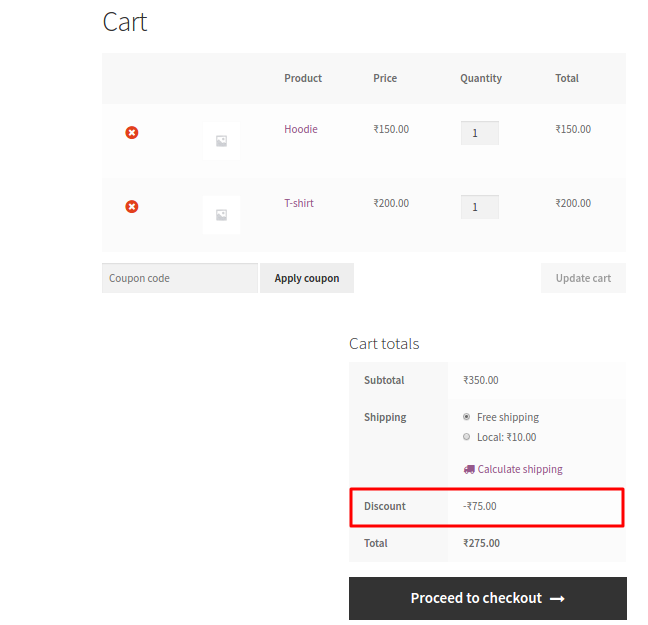Image resolution: width=648 pixels, height=625 pixels.
Task: Click the Shipping label
Action: click(385, 417)
